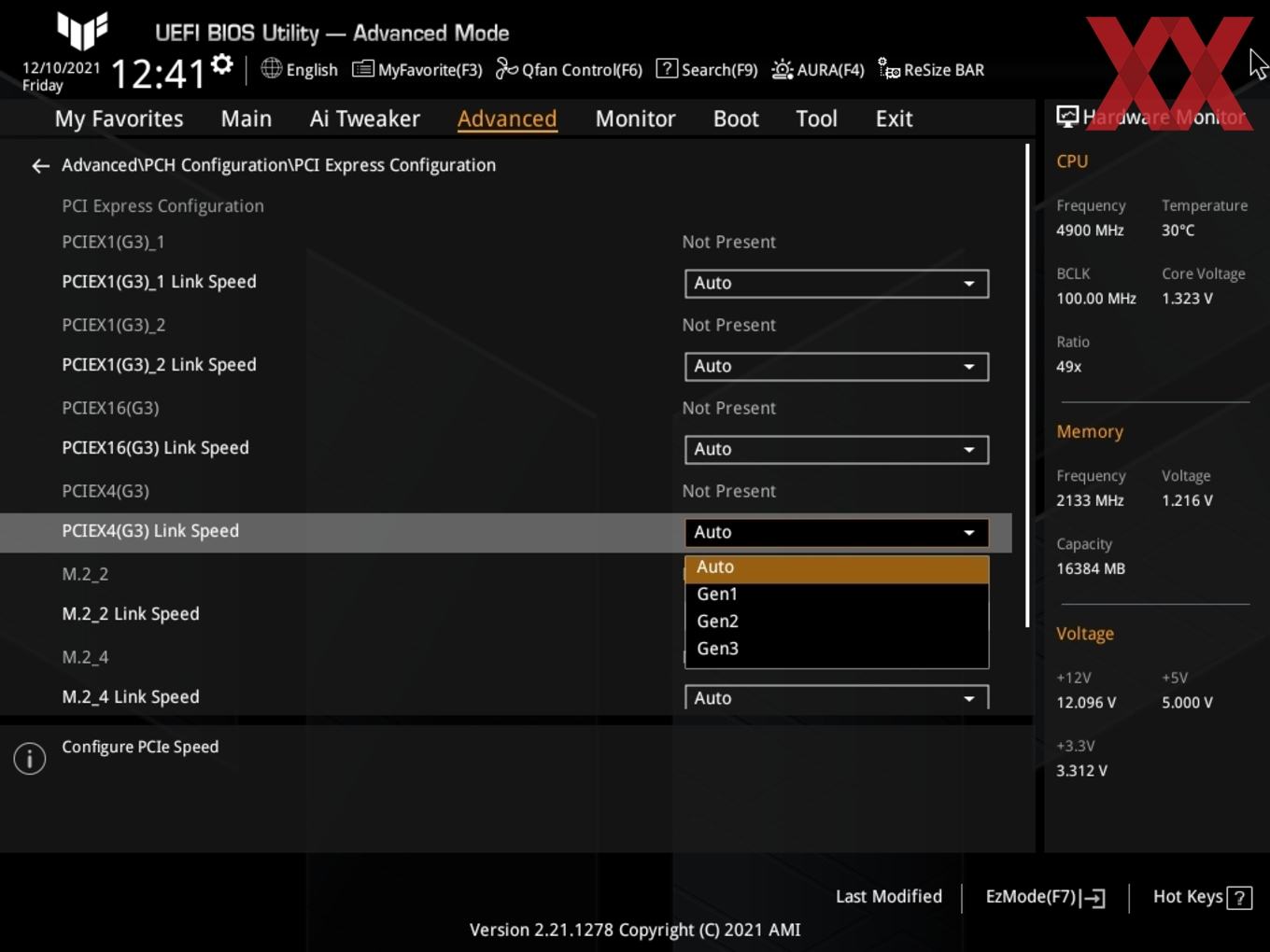Image resolution: width=1270 pixels, height=952 pixels.
Task: Go to the Boot tab
Action: click(736, 119)
